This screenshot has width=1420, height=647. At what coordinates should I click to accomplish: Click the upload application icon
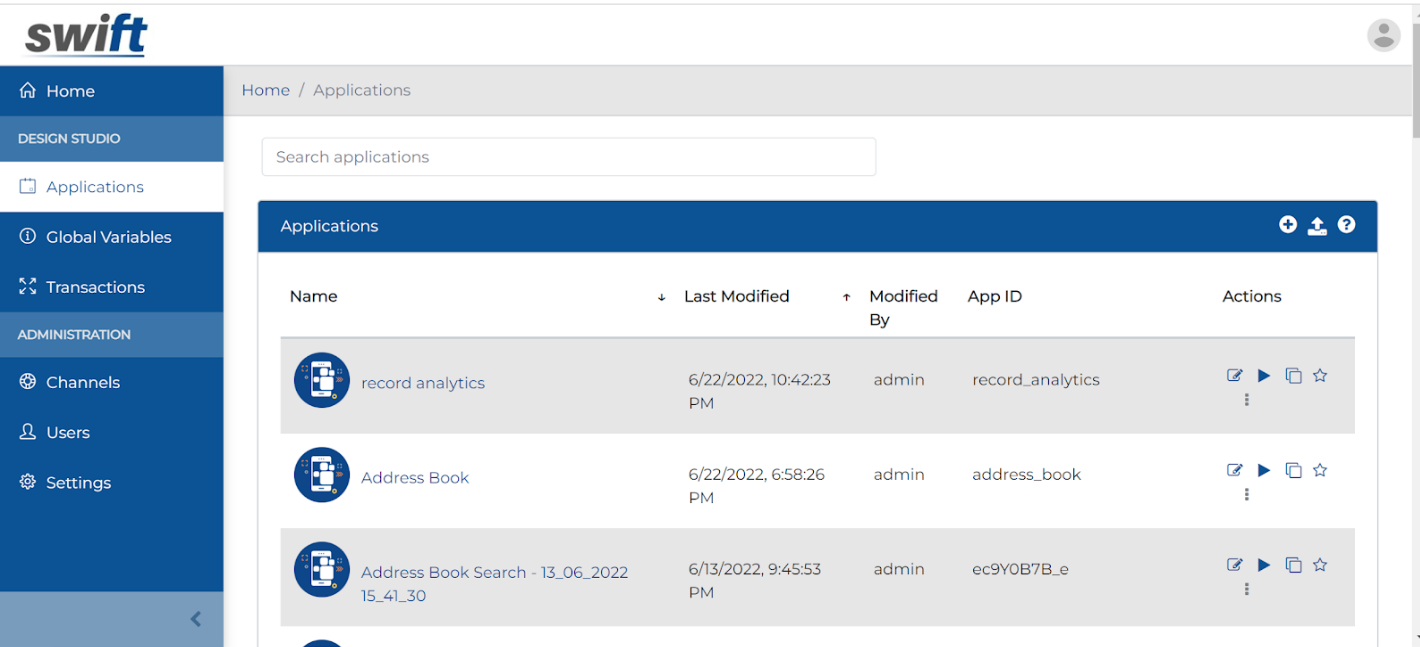1317,226
